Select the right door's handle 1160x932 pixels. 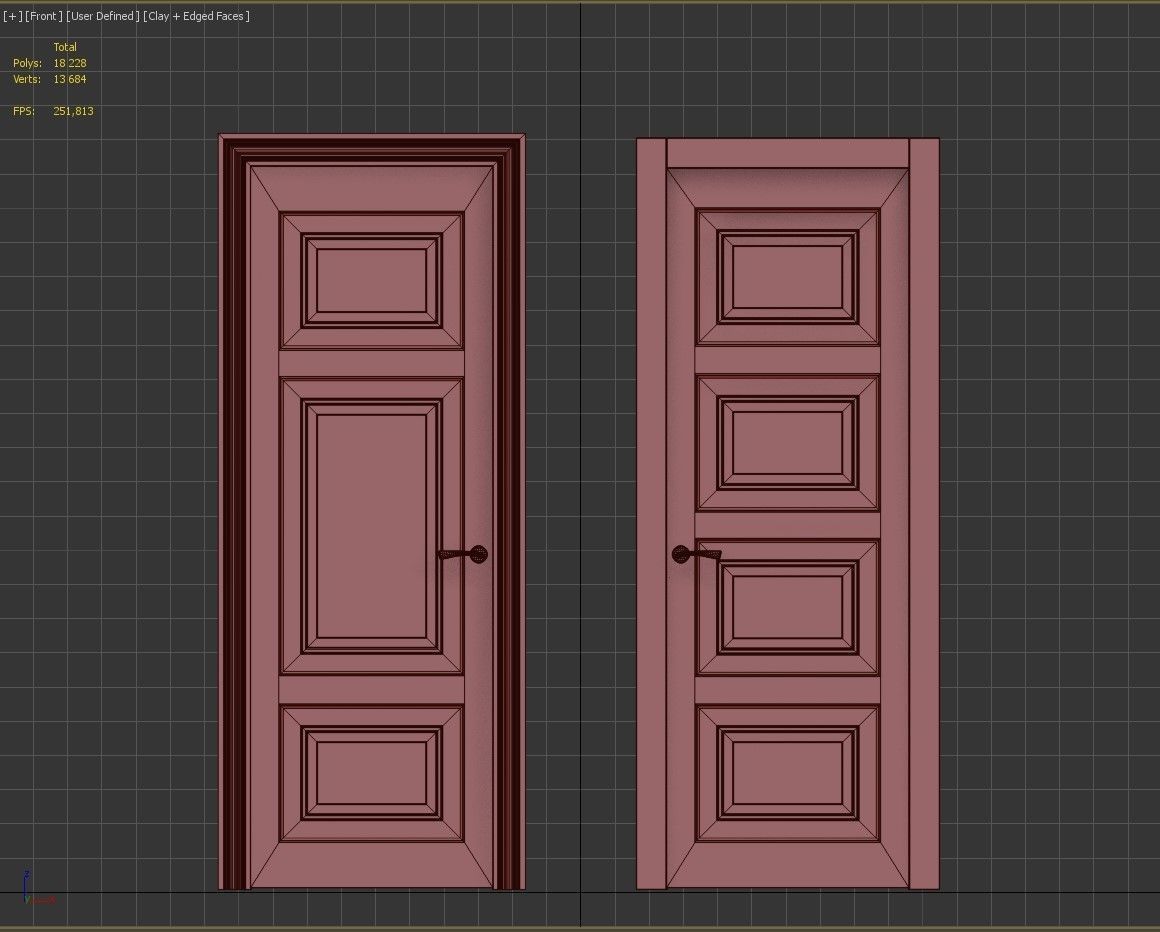[x=695, y=554]
